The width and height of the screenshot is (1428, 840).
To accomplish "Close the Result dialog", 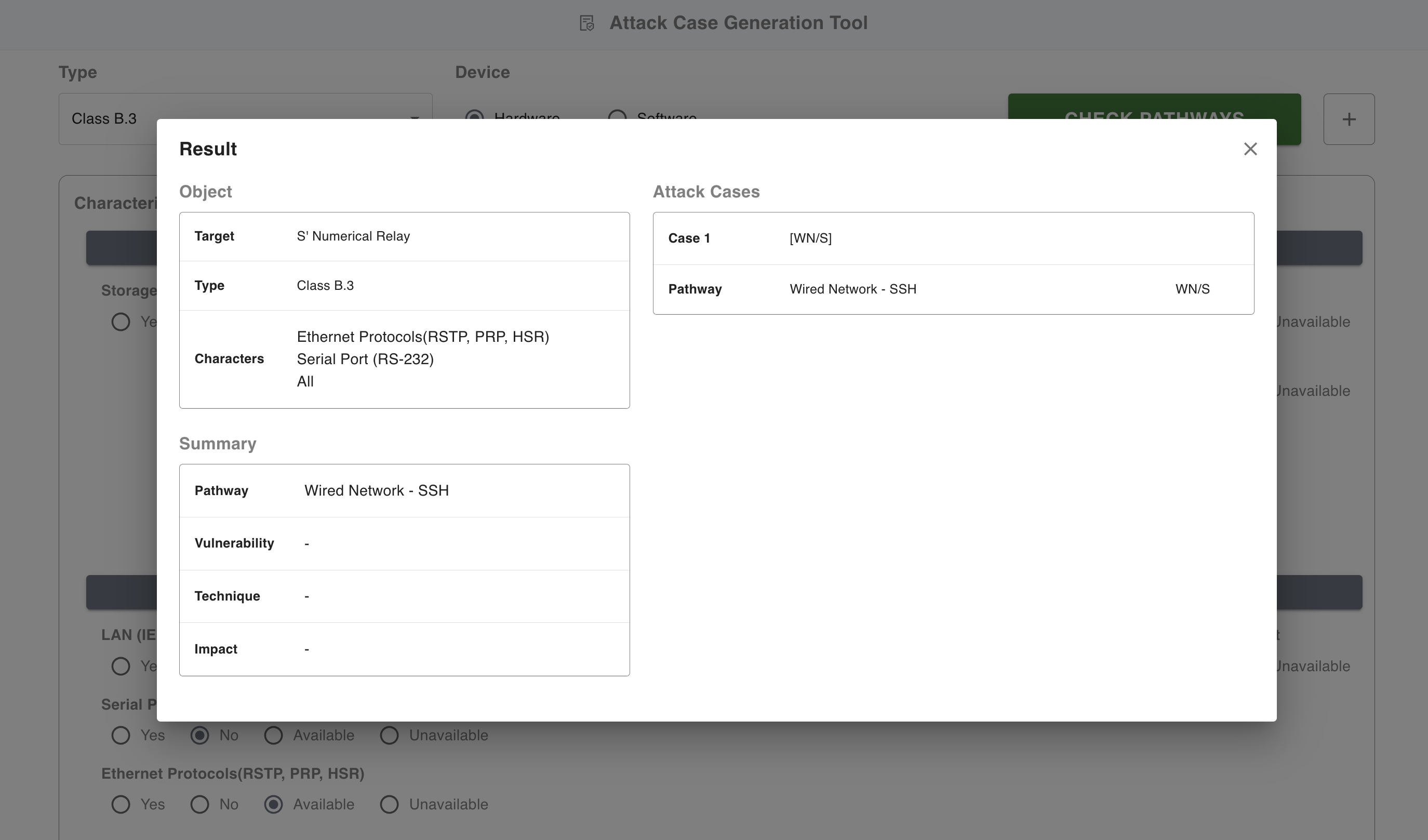I will click(1250, 149).
